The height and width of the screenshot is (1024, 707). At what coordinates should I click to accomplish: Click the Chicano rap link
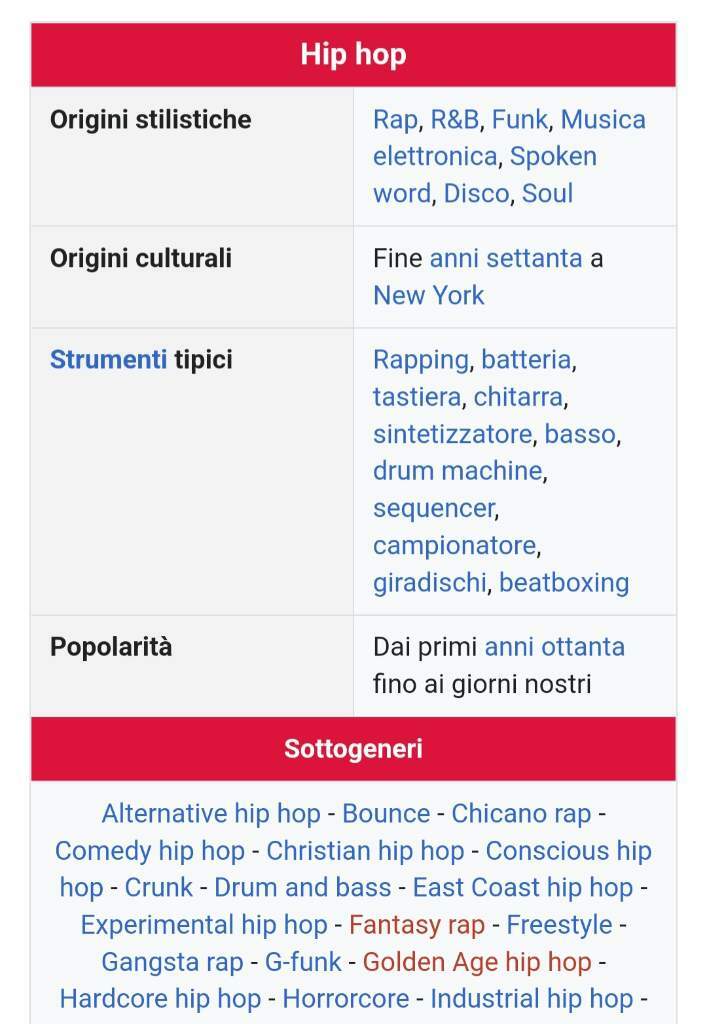(521, 814)
